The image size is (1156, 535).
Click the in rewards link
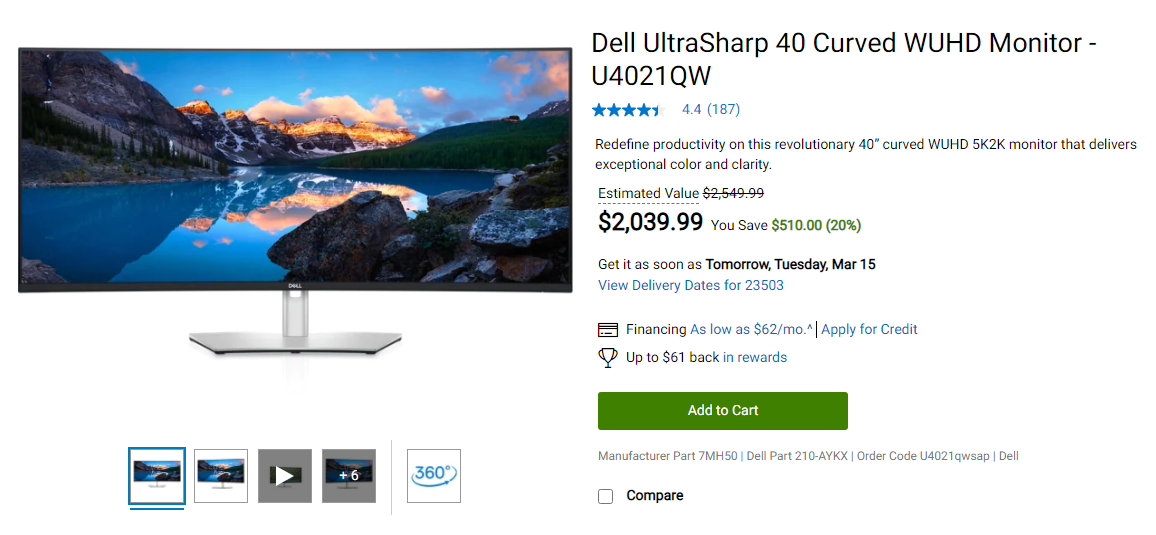(754, 357)
